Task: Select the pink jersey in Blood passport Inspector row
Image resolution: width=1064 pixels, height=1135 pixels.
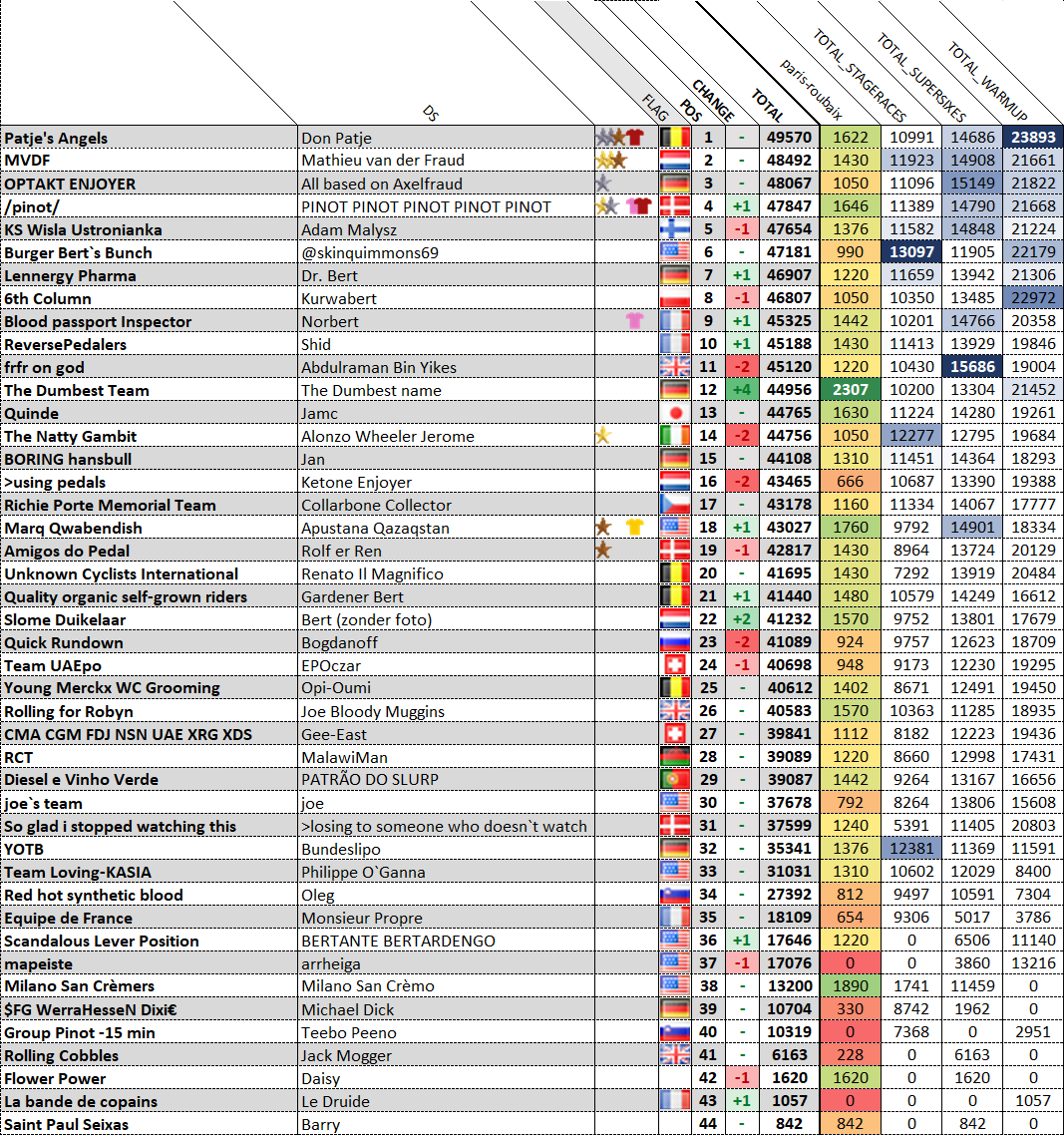Action: point(635,321)
